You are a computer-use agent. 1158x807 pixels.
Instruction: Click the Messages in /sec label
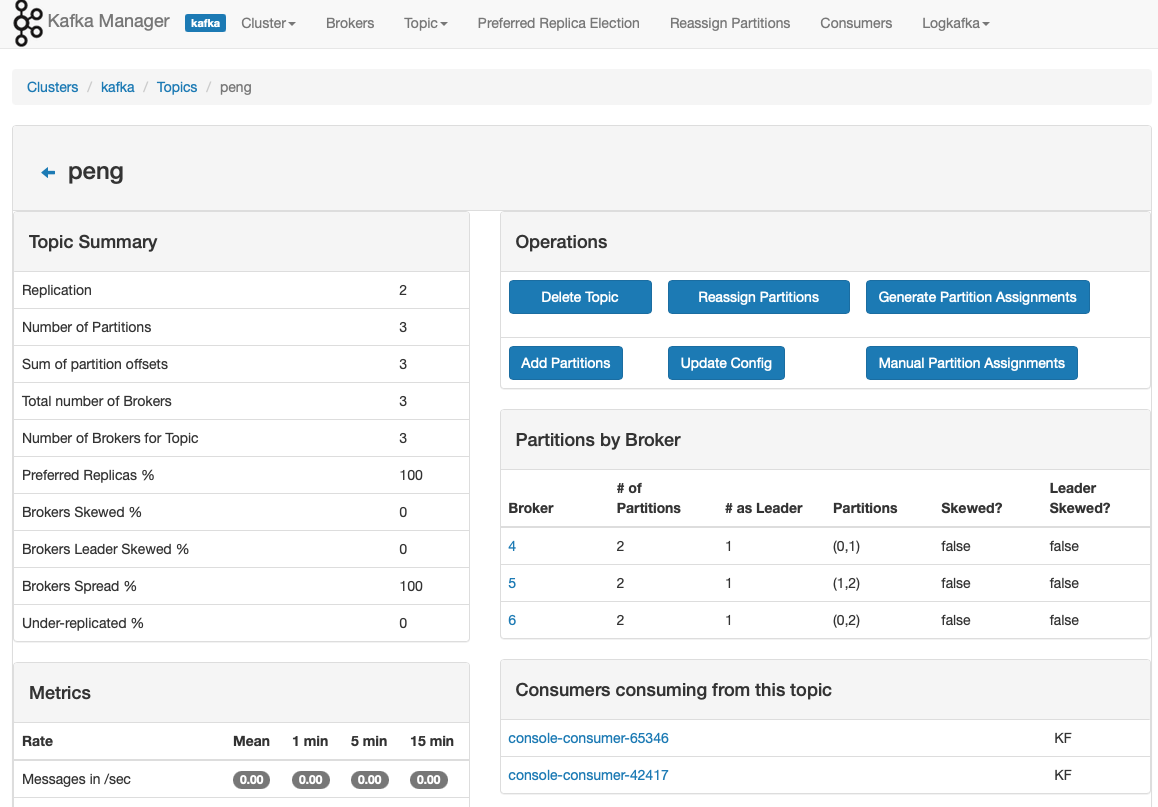pyautogui.click(x=76, y=780)
